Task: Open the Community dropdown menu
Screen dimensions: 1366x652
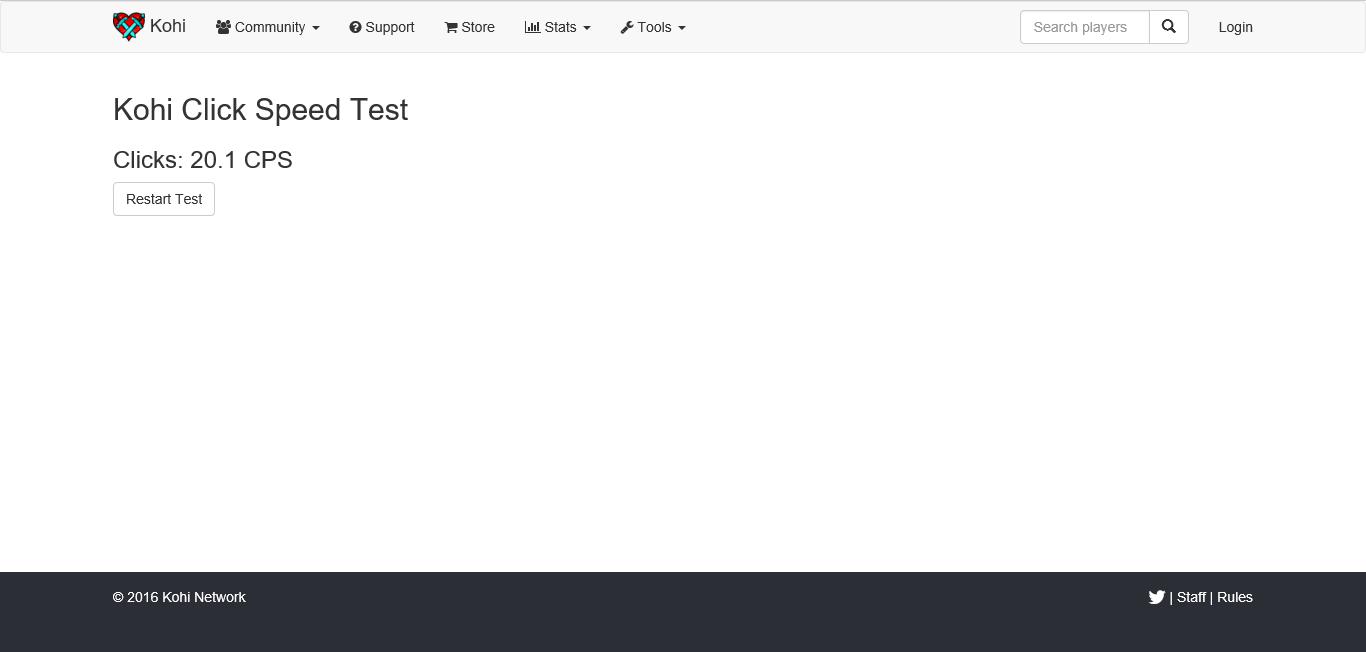Action: point(268,27)
